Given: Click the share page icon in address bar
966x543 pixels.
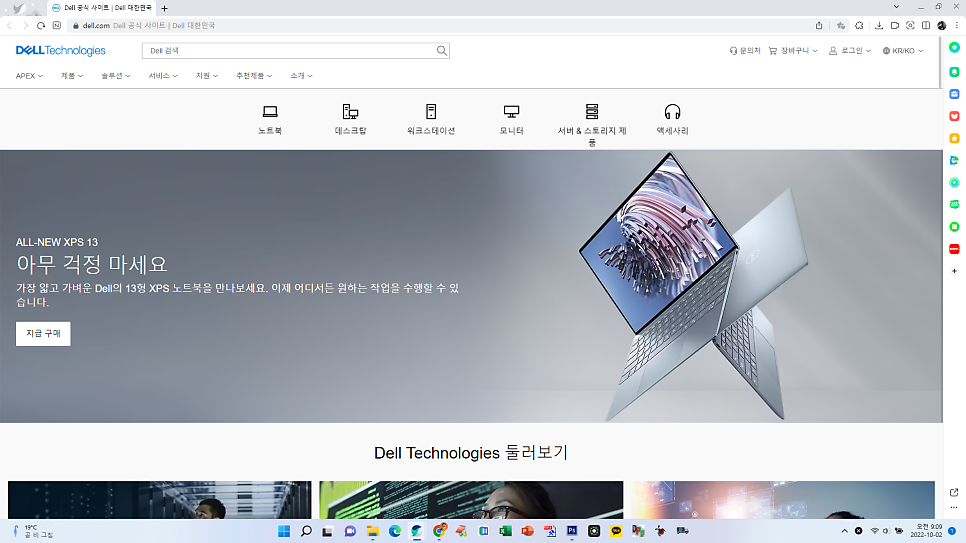Looking at the screenshot, I should pyautogui.click(x=819, y=25).
